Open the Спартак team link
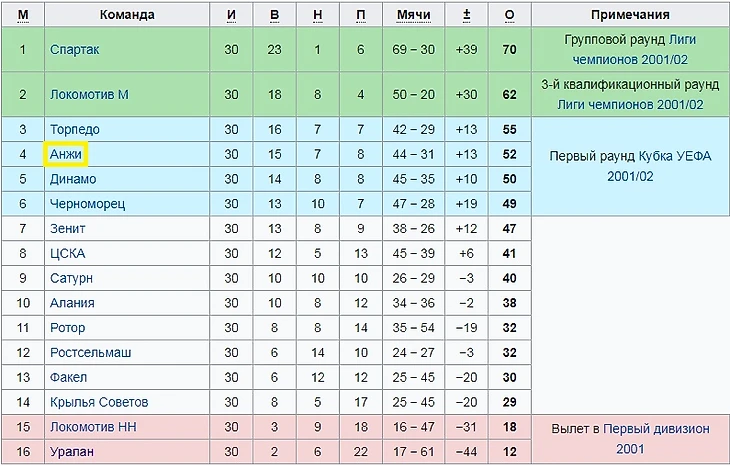Screen dimensions: 730x466 (74, 49)
